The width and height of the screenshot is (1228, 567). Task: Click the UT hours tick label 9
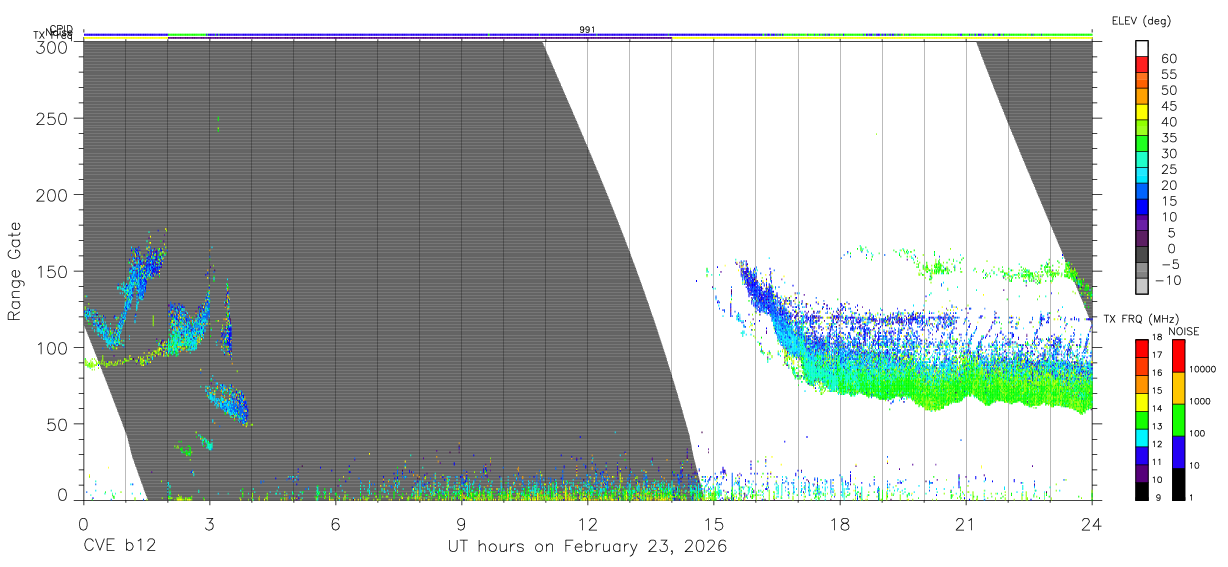(461, 523)
